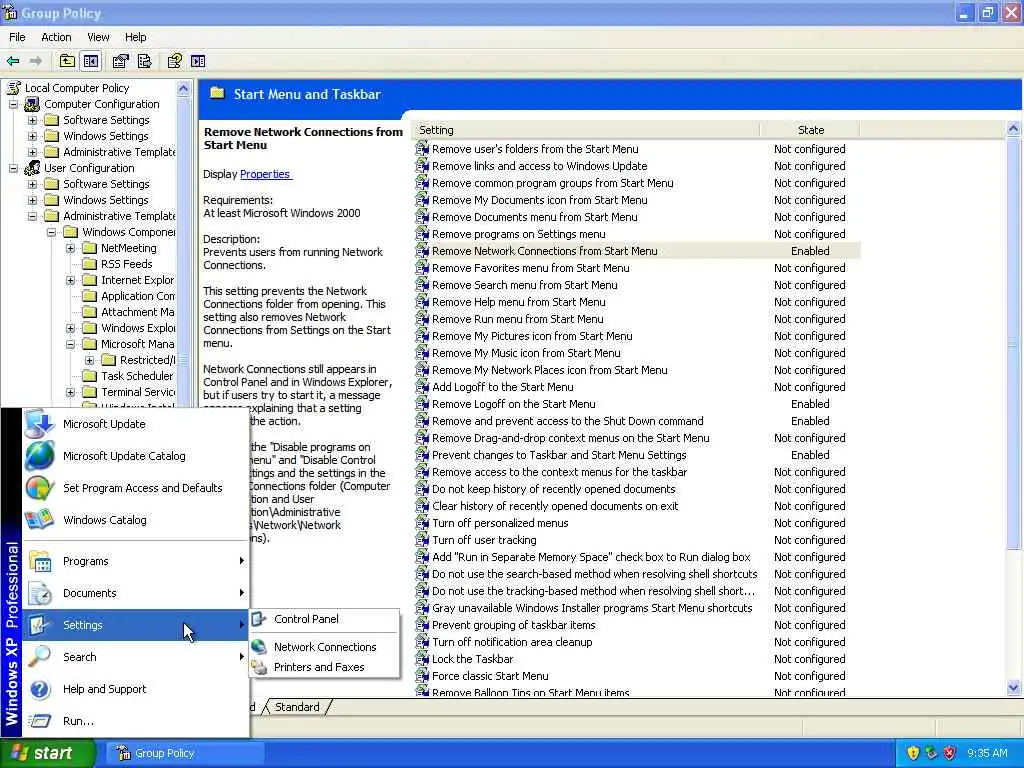Expand the Internet Explorer tree node
The width and height of the screenshot is (1024, 768).
[x=71, y=280]
